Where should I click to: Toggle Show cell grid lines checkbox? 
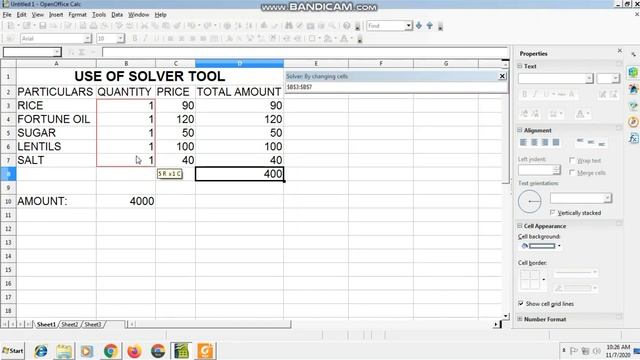tap(521, 303)
